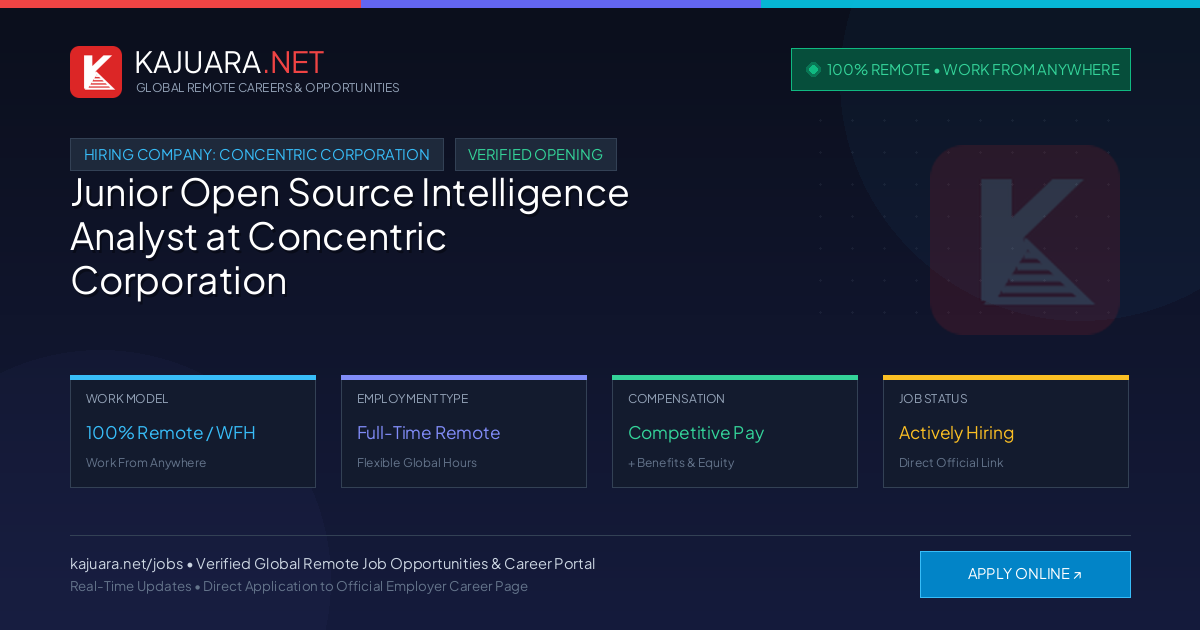
Task: Click the 100% Remote / WFH value
Action: (171, 433)
